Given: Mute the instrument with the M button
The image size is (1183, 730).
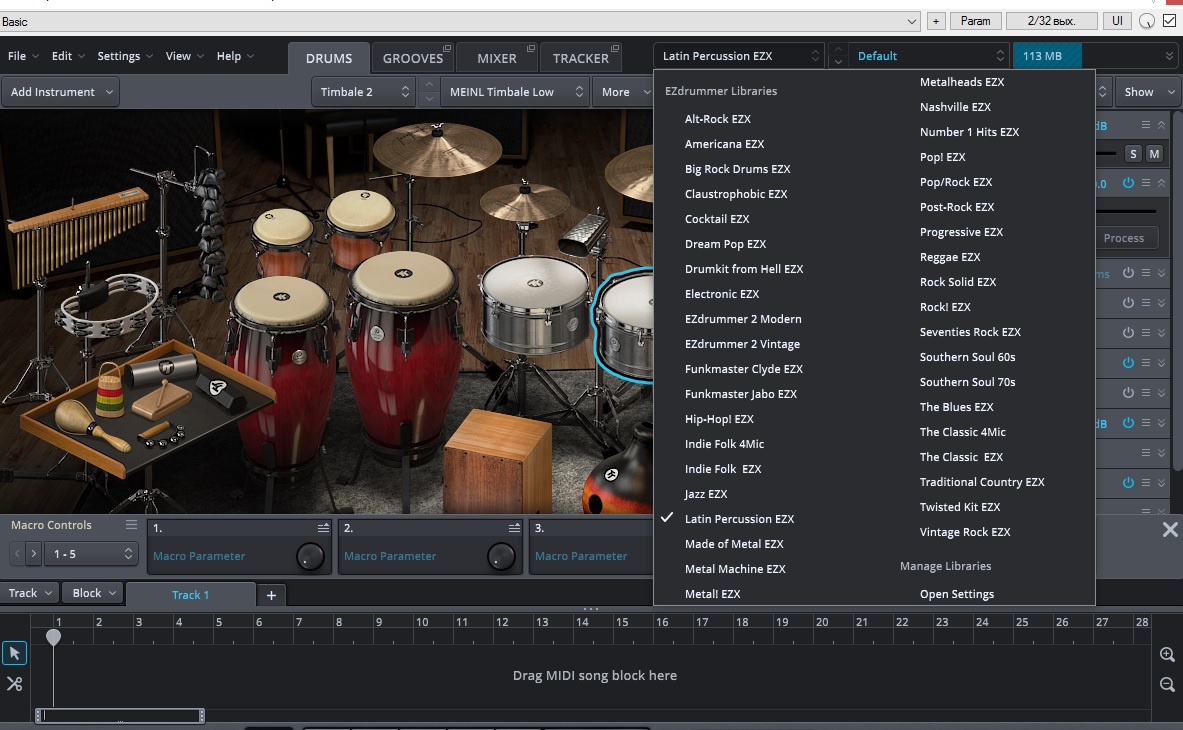Looking at the screenshot, I should click(x=1154, y=153).
